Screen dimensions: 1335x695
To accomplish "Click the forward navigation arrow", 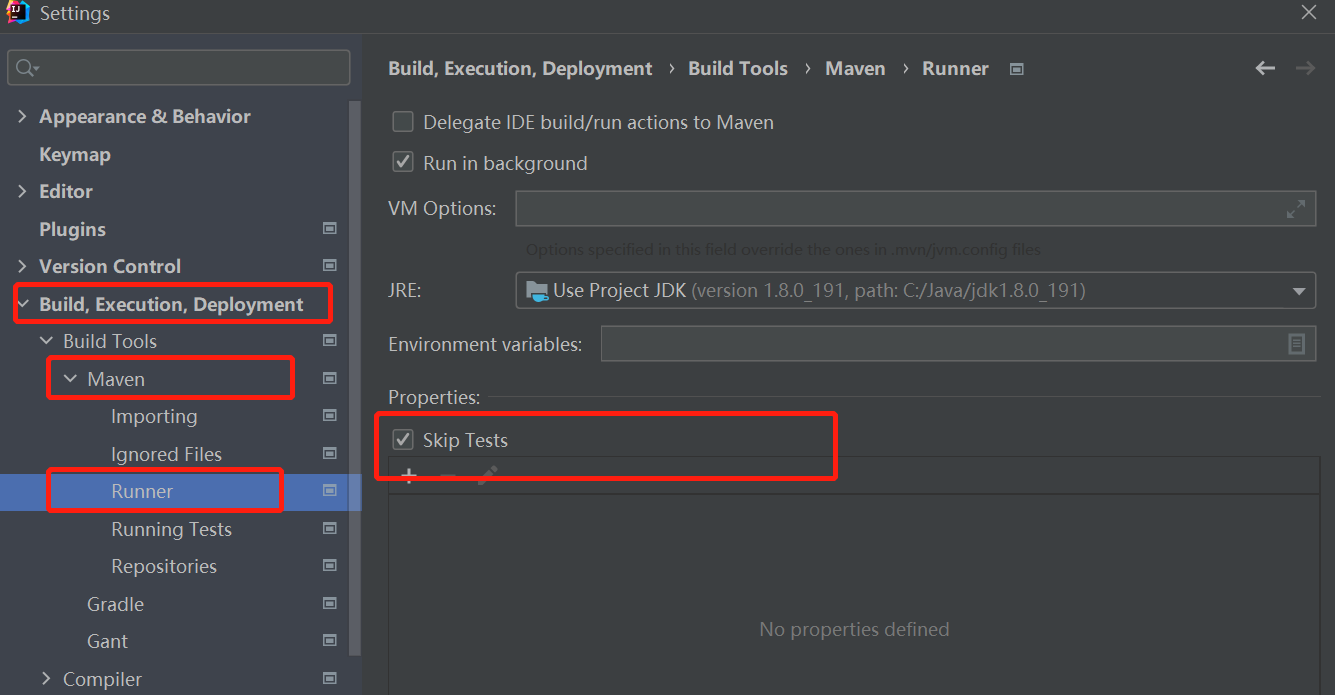I will [x=1304, y=68].
